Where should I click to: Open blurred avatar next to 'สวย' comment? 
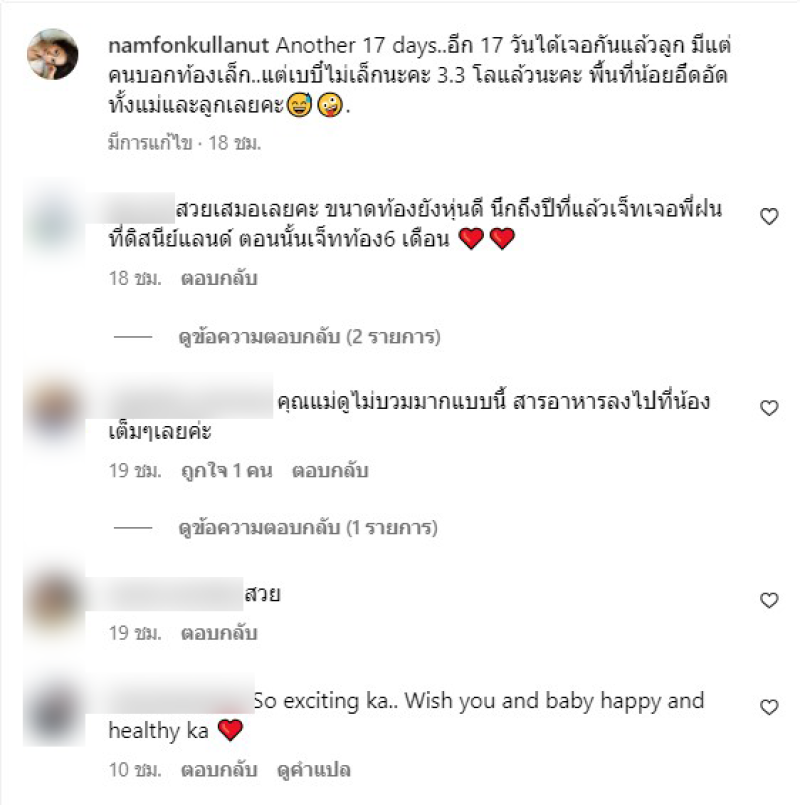[54, 602]
